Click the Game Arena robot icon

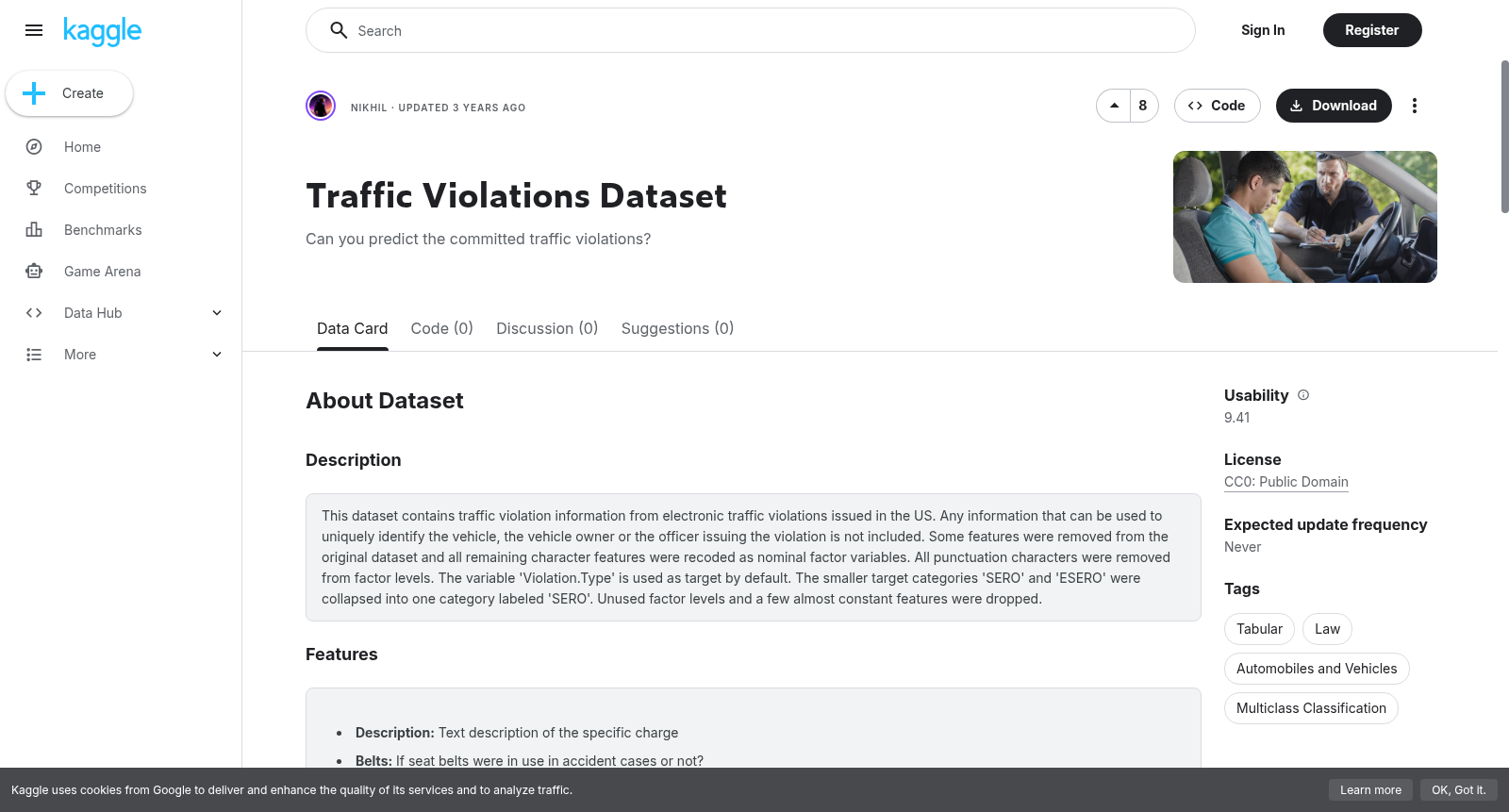[x=34, y=272]
